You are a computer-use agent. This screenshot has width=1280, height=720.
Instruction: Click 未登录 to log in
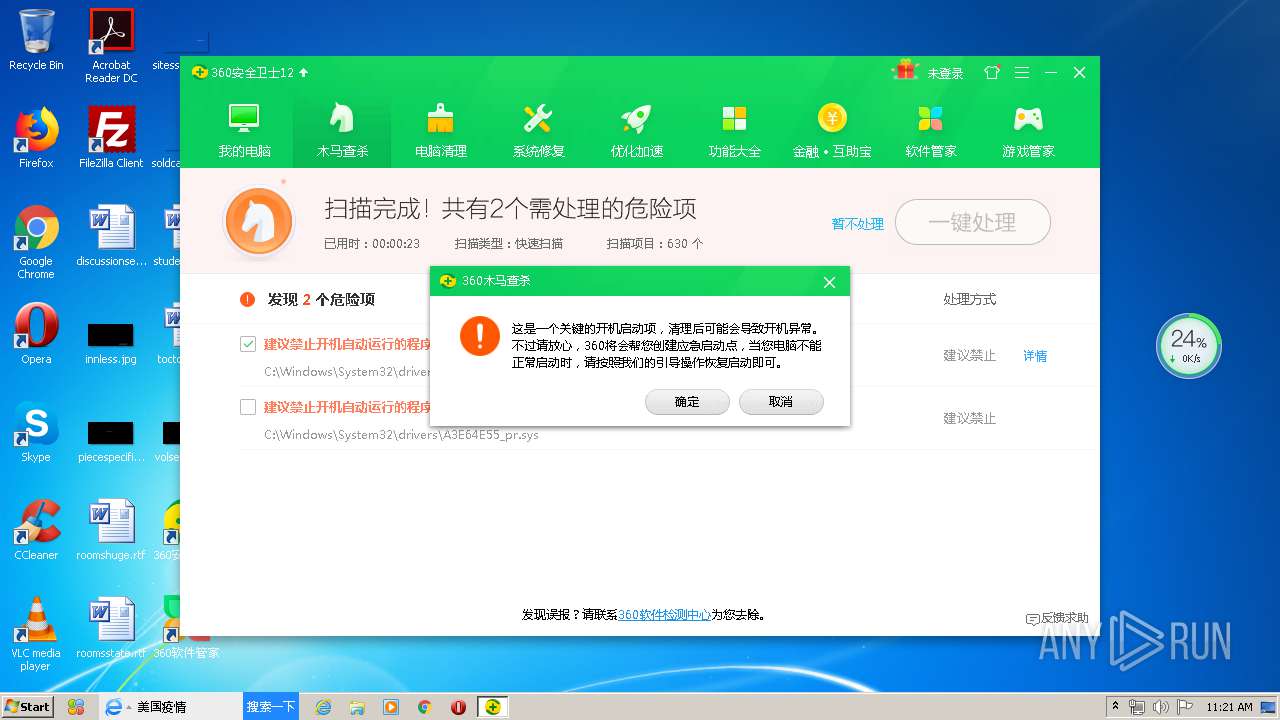point(945,74)
